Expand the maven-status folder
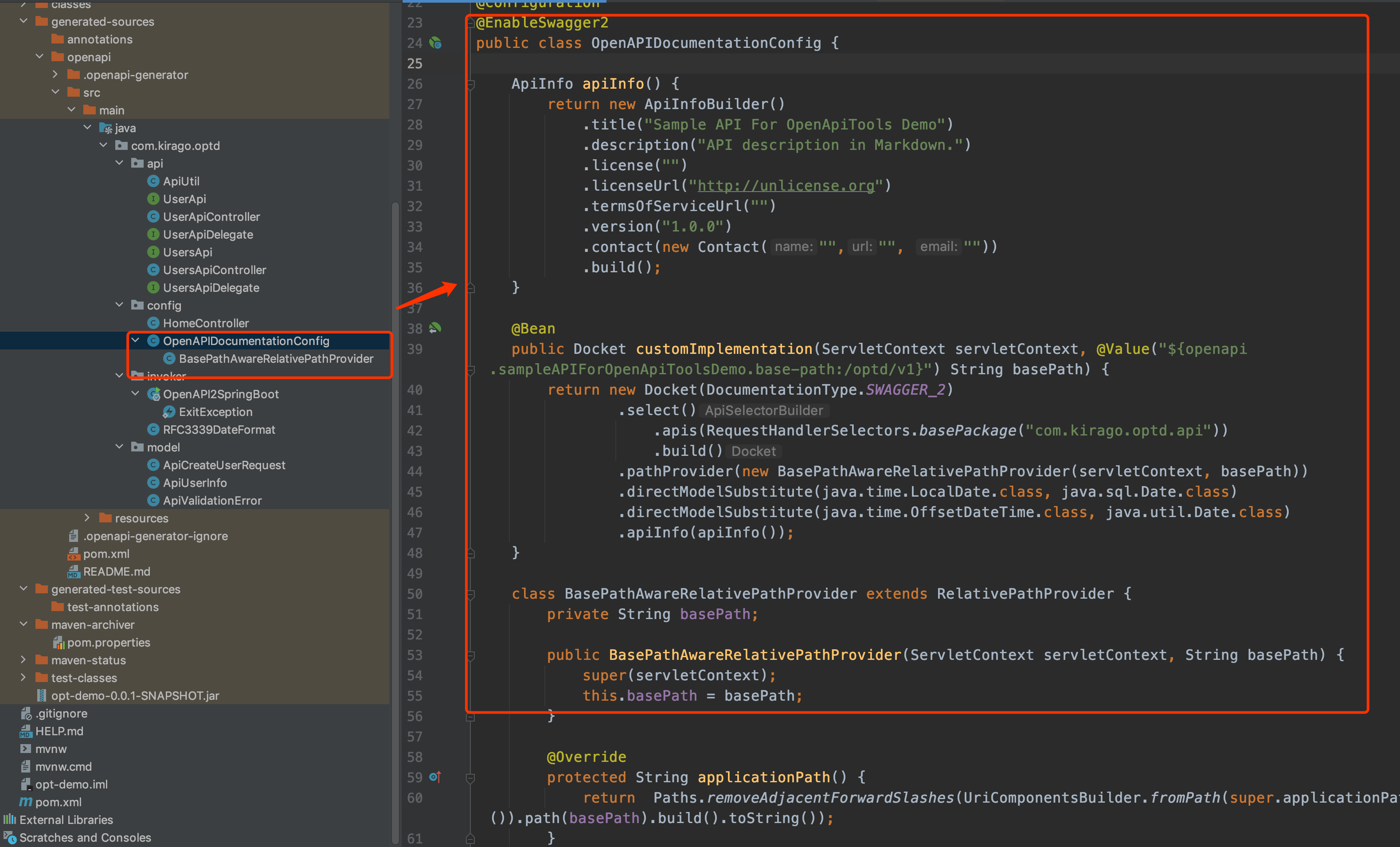1400x847 pixels. [x=23, y=660]
